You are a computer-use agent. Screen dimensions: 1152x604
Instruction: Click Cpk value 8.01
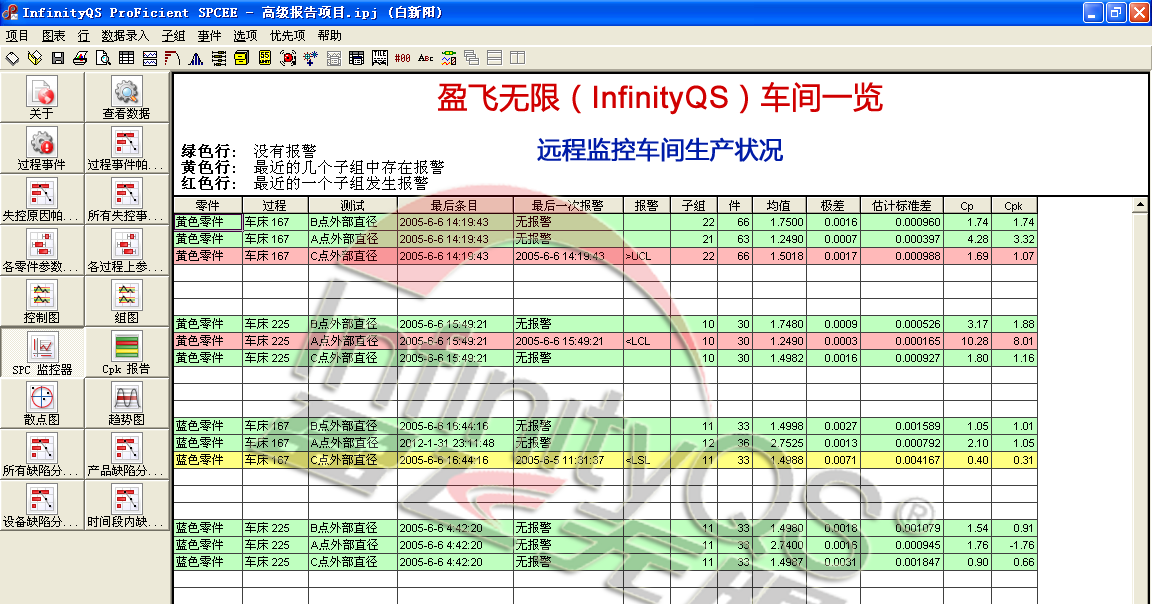point(1014,341)
